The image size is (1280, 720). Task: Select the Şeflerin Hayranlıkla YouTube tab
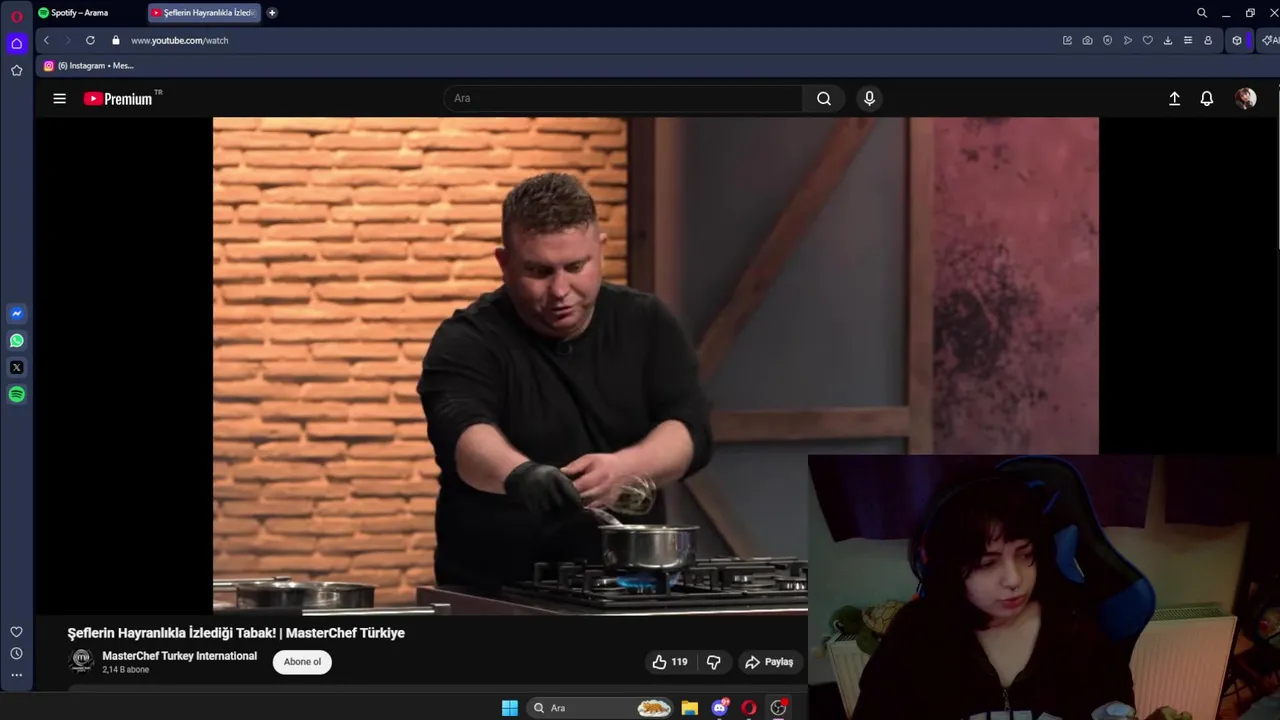coord(204,13)
